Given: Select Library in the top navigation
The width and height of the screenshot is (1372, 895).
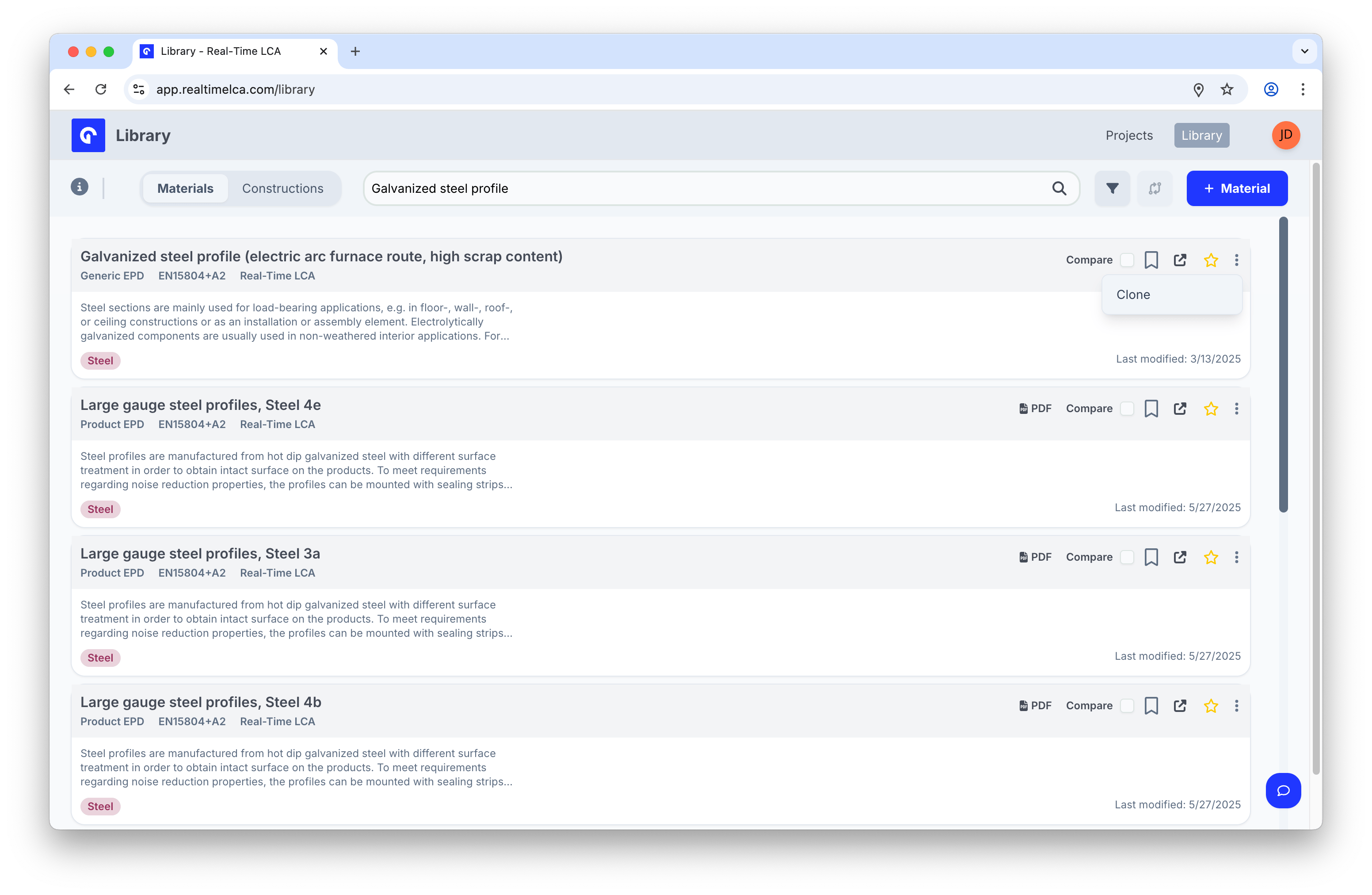Looking at the screenshot, I should pyautogui.click(x=1201, y=135).
